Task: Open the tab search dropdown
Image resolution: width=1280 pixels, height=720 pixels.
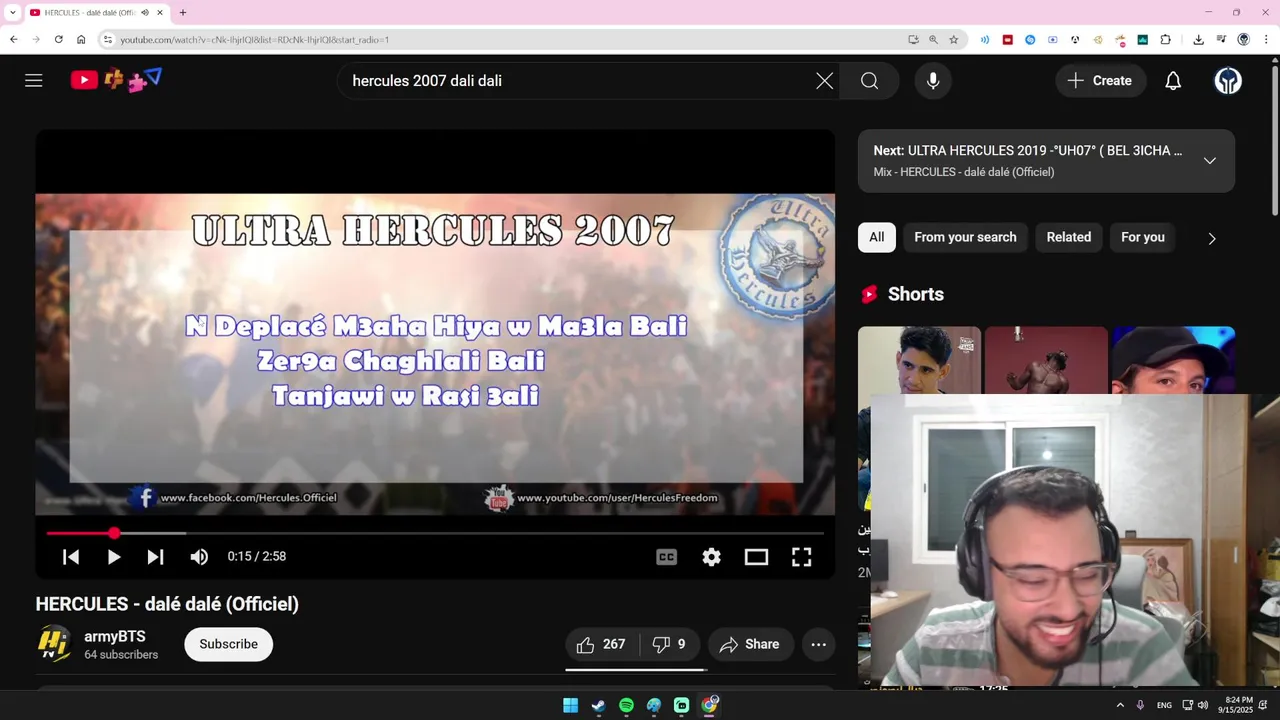Action: tap(12, 13)
